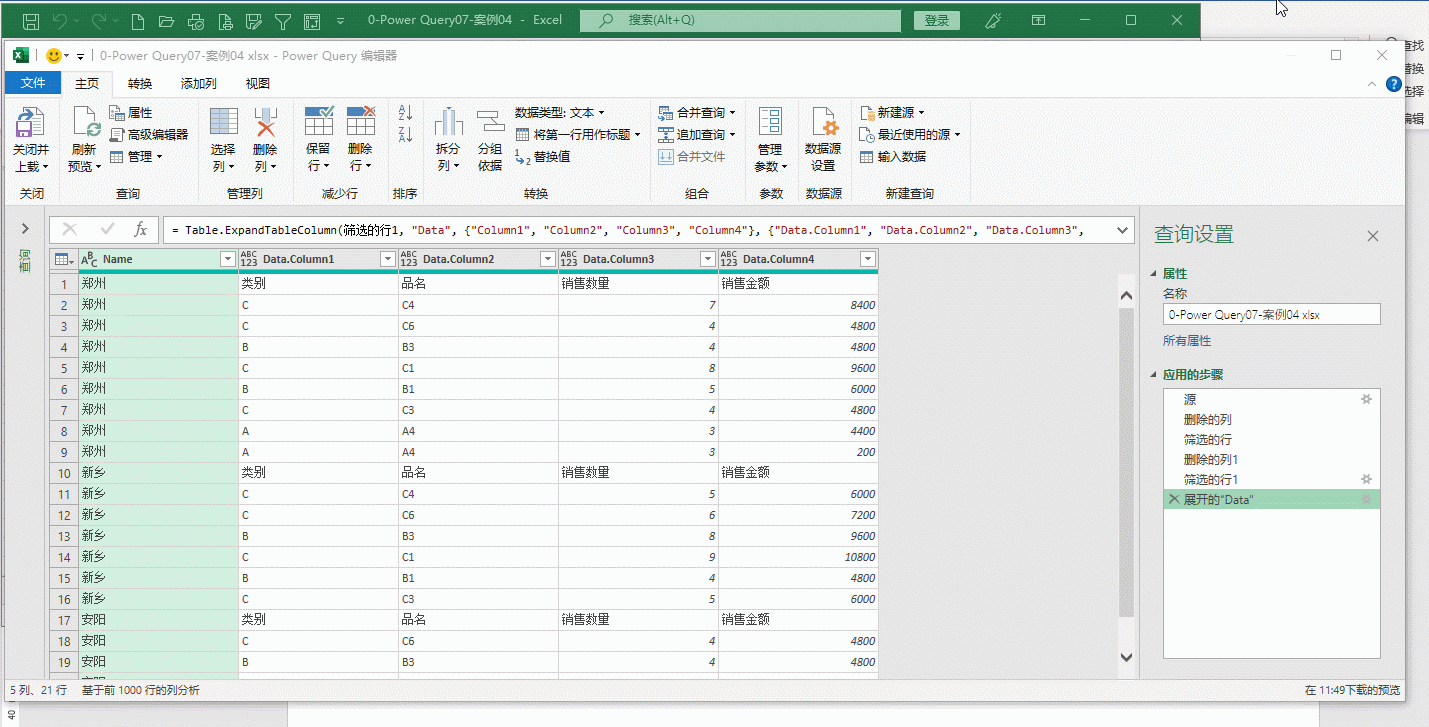The image size is (1429, 727).
Task: Click the Keep Rows (保留行) icon
Action: coord(319,121)
